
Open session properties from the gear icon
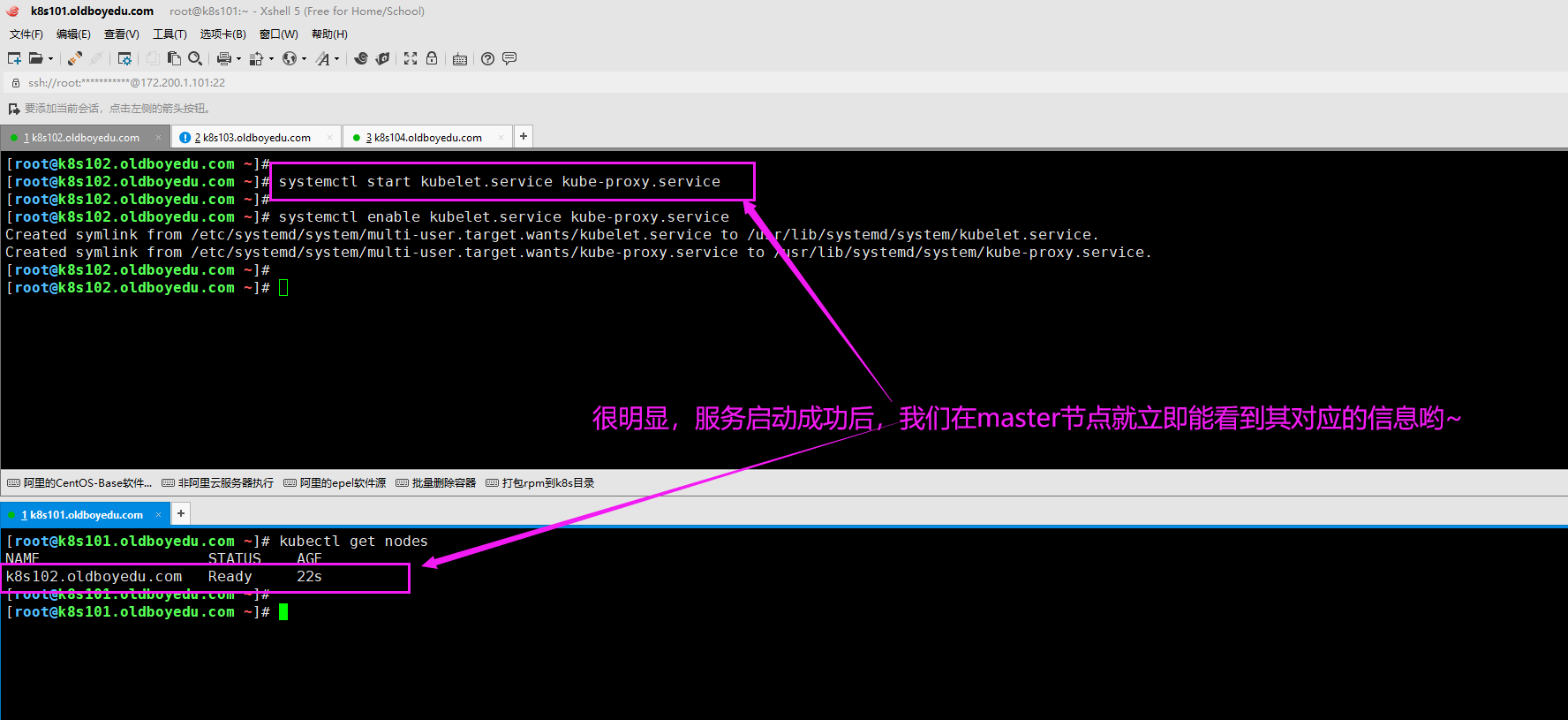tap(124, 58)
